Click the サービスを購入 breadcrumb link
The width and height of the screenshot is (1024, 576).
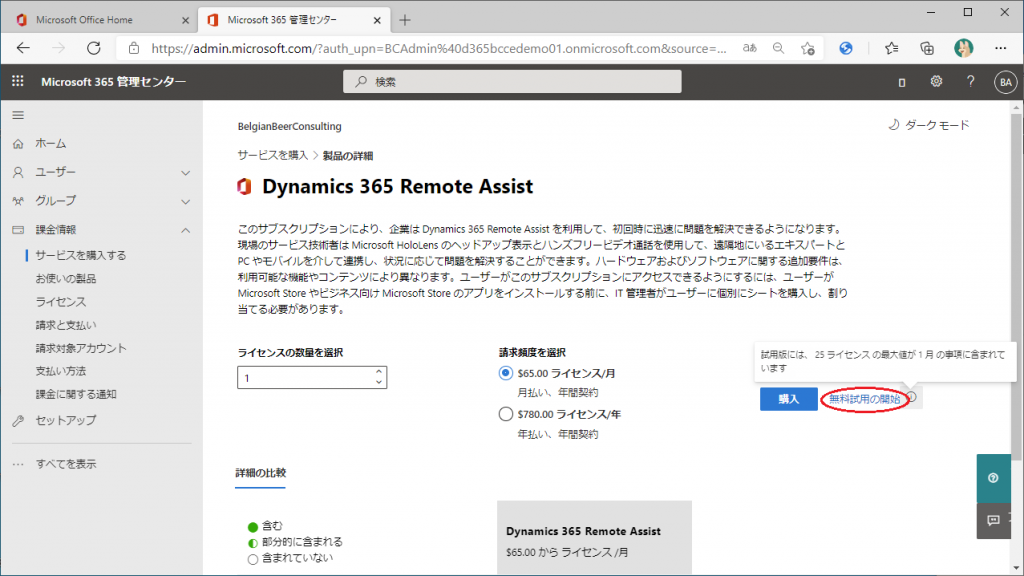point(272,155)
